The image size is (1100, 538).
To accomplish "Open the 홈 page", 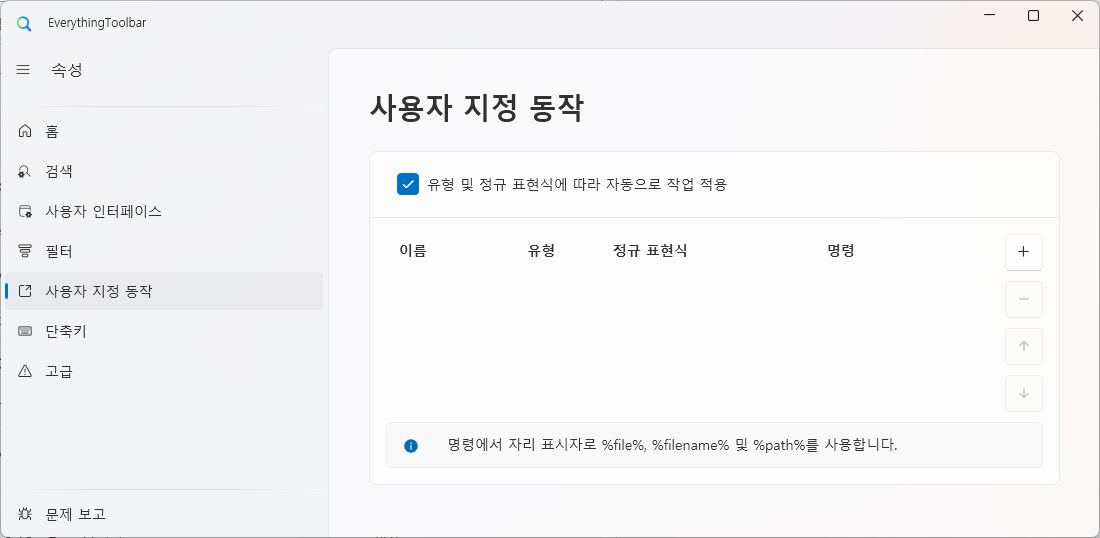I will pos(164,131).
